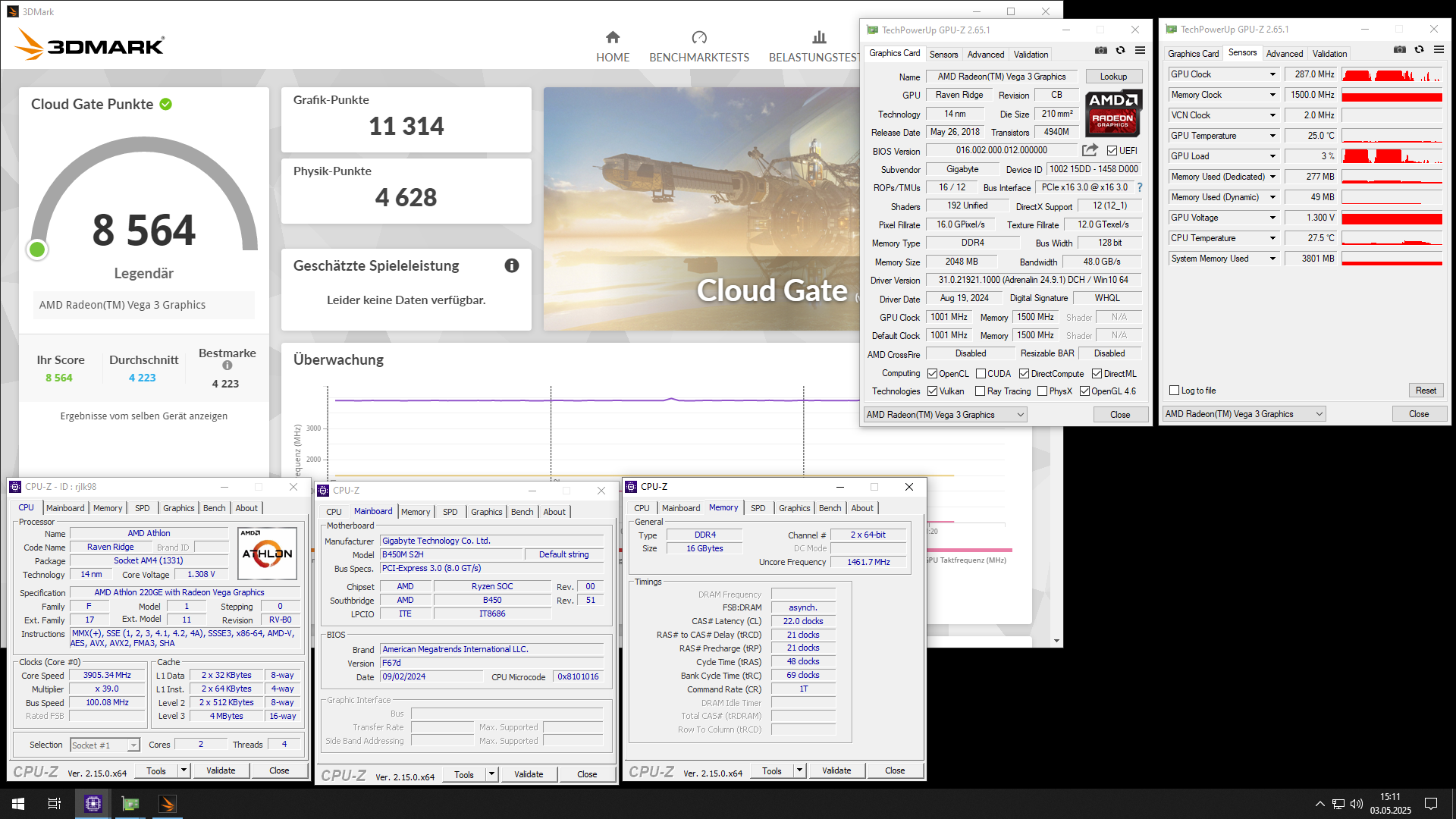Click the 3DMark scrollbar down arrow

click(x=1056, y=641)
